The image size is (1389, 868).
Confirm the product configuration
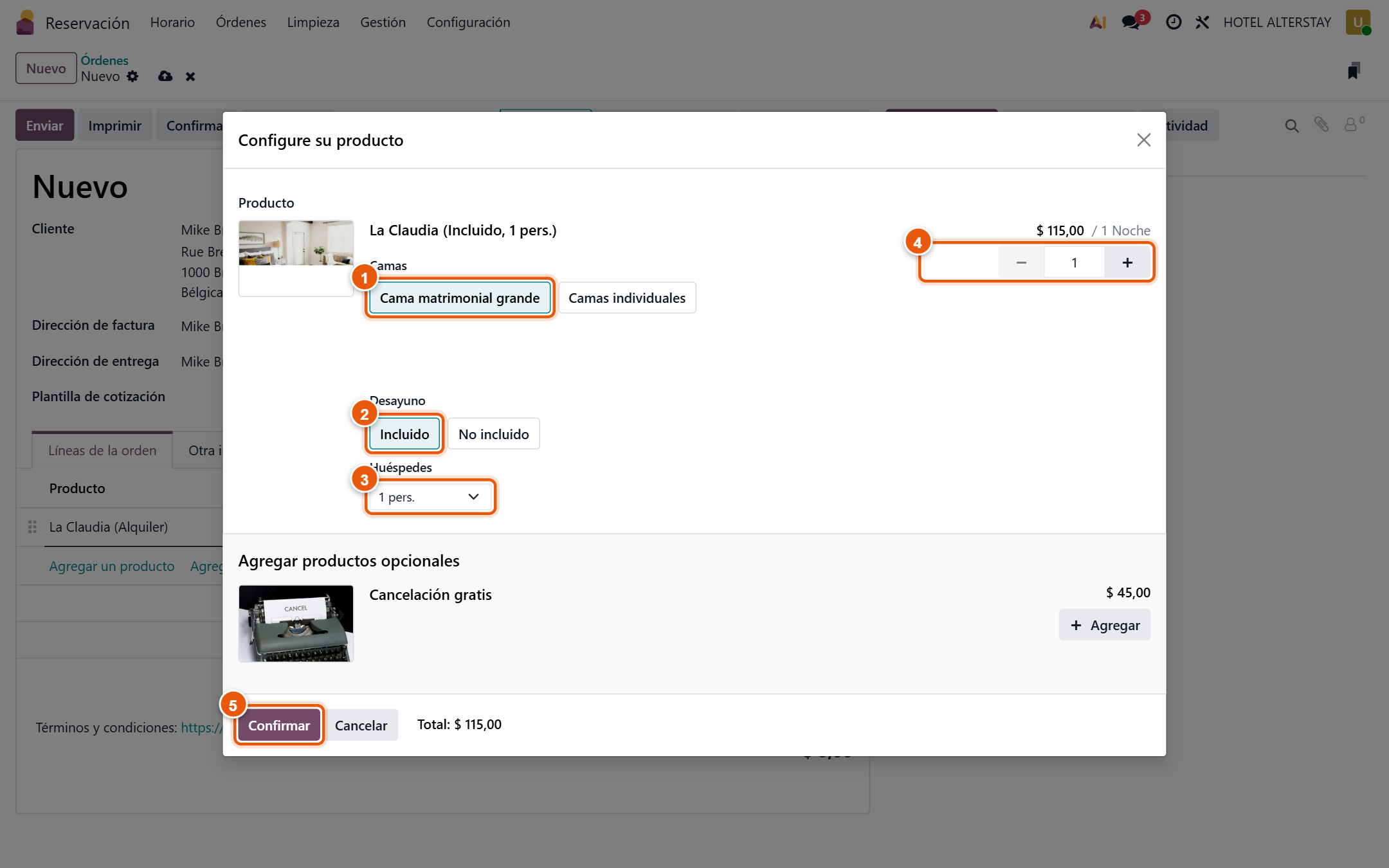(x=279, y=725)
